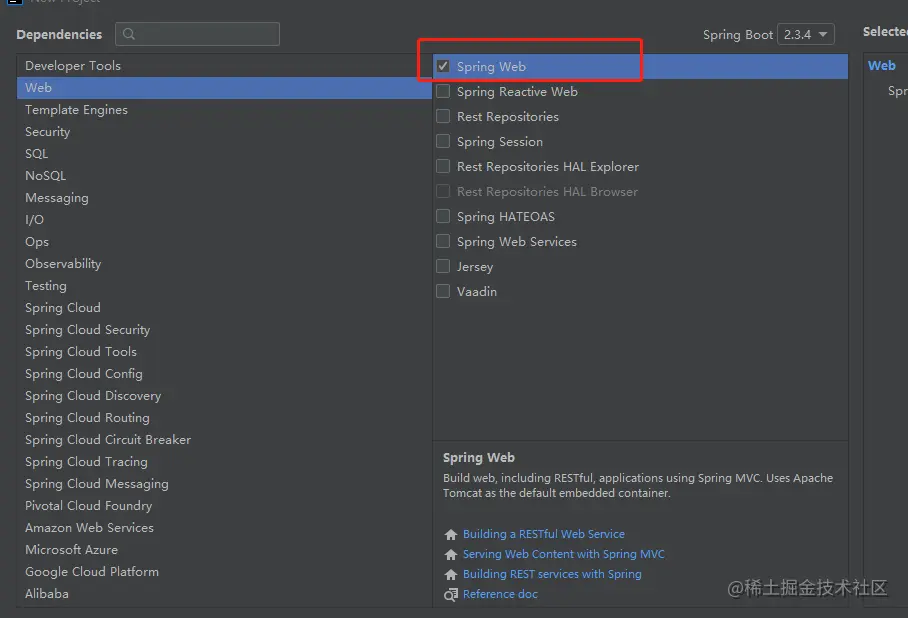
Task: Open Pivotal Cloud Foundry category
Action: (x=224, y=506)
